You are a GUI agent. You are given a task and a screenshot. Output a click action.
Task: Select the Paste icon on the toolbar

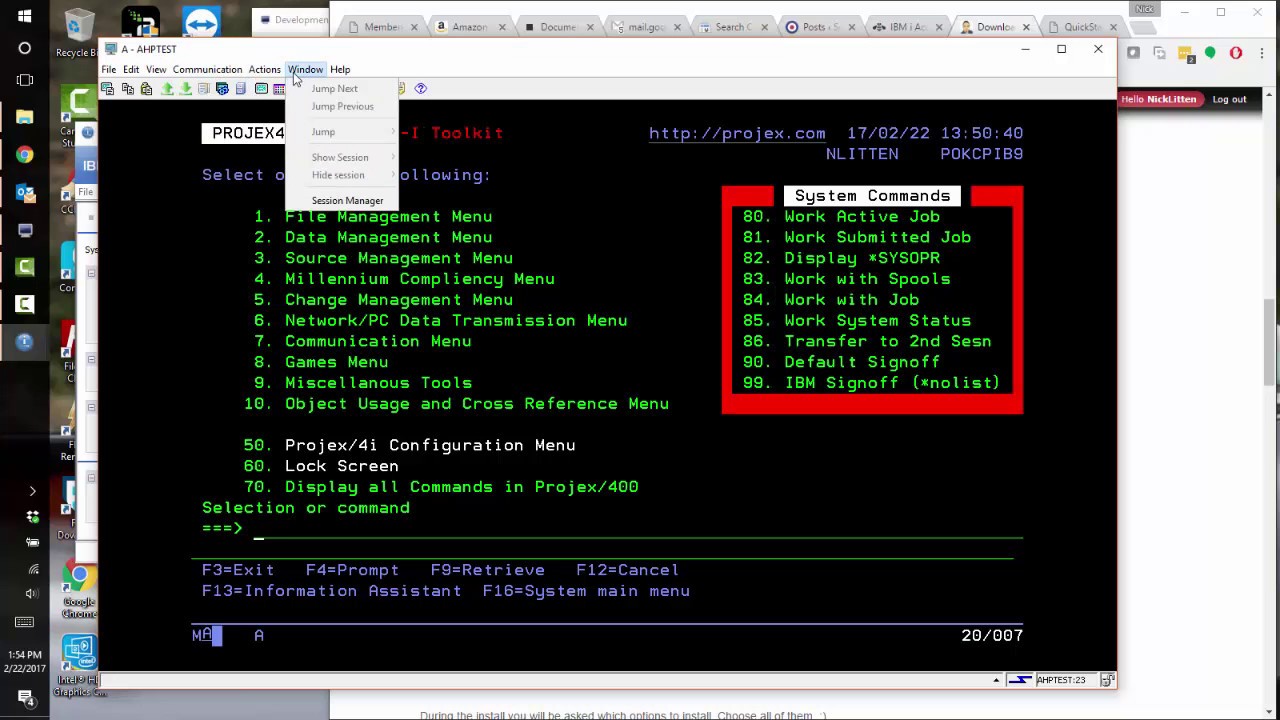pyautogui.click(x=145, y=89)
